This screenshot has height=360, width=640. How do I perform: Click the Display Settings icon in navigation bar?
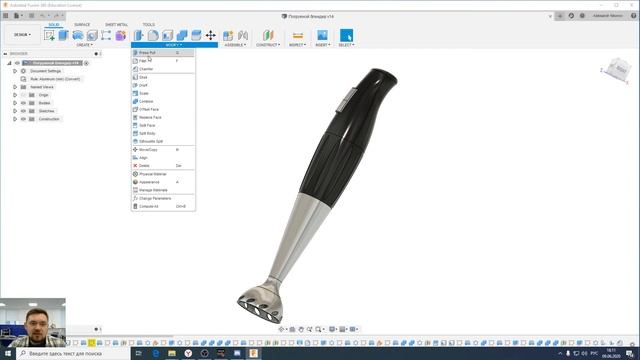[332, 329]
